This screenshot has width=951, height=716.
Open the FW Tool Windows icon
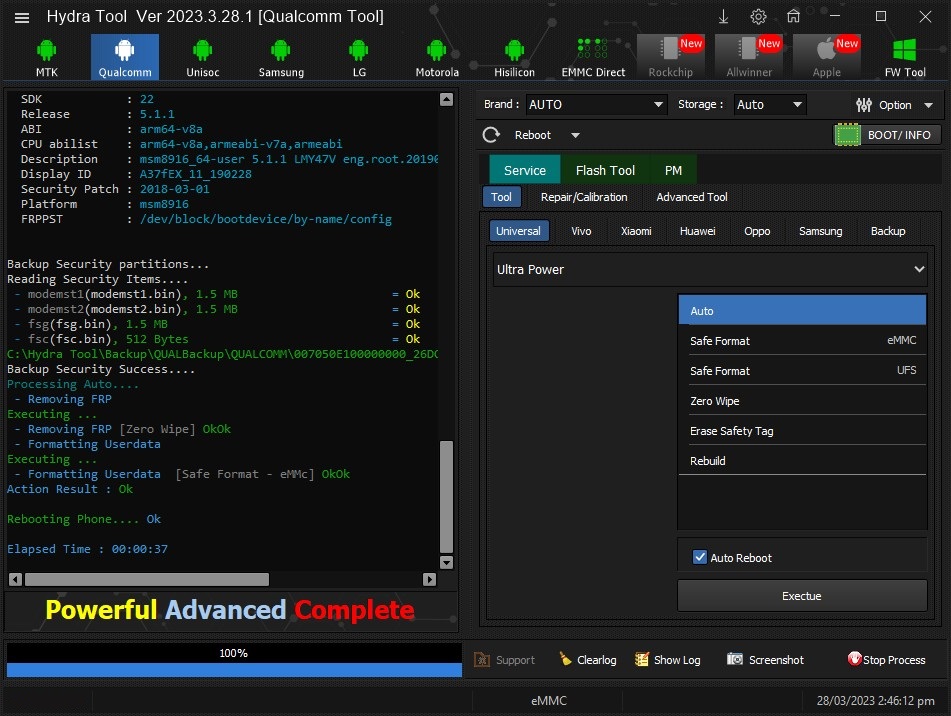[x=904, y=50]
